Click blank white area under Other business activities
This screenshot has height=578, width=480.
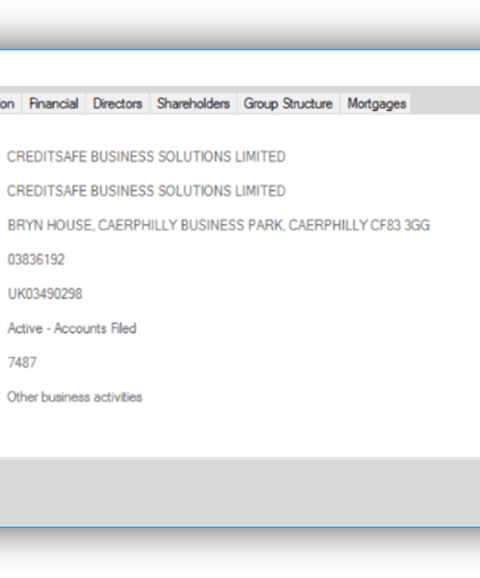(x=240, y=431)
